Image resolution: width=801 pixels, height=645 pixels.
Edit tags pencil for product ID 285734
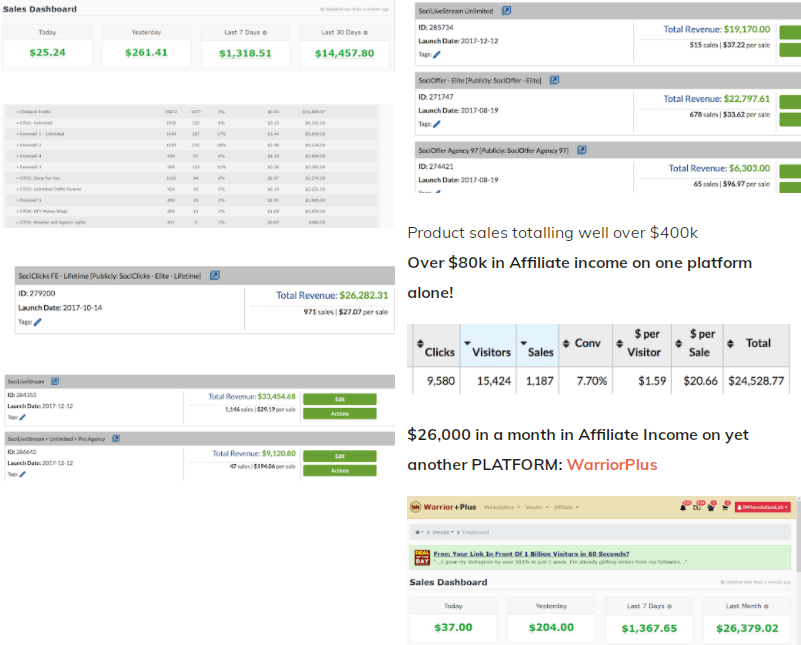[x=437, y=55]
